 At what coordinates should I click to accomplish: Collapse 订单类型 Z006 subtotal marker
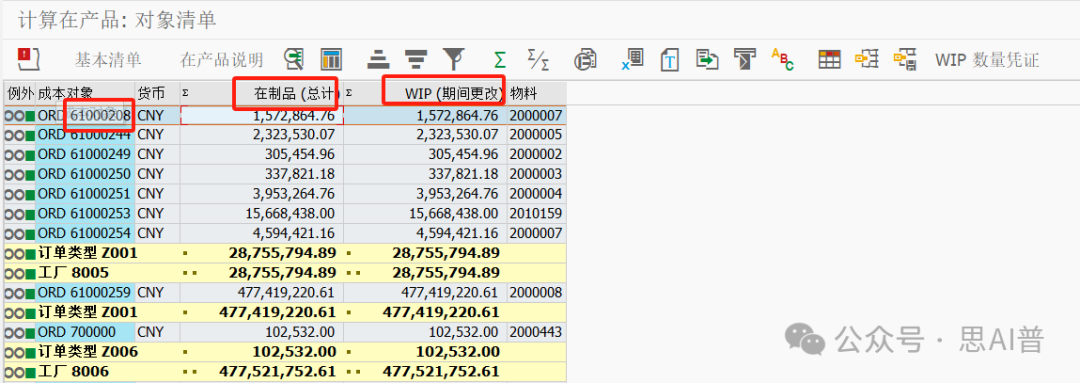point(185,353)
